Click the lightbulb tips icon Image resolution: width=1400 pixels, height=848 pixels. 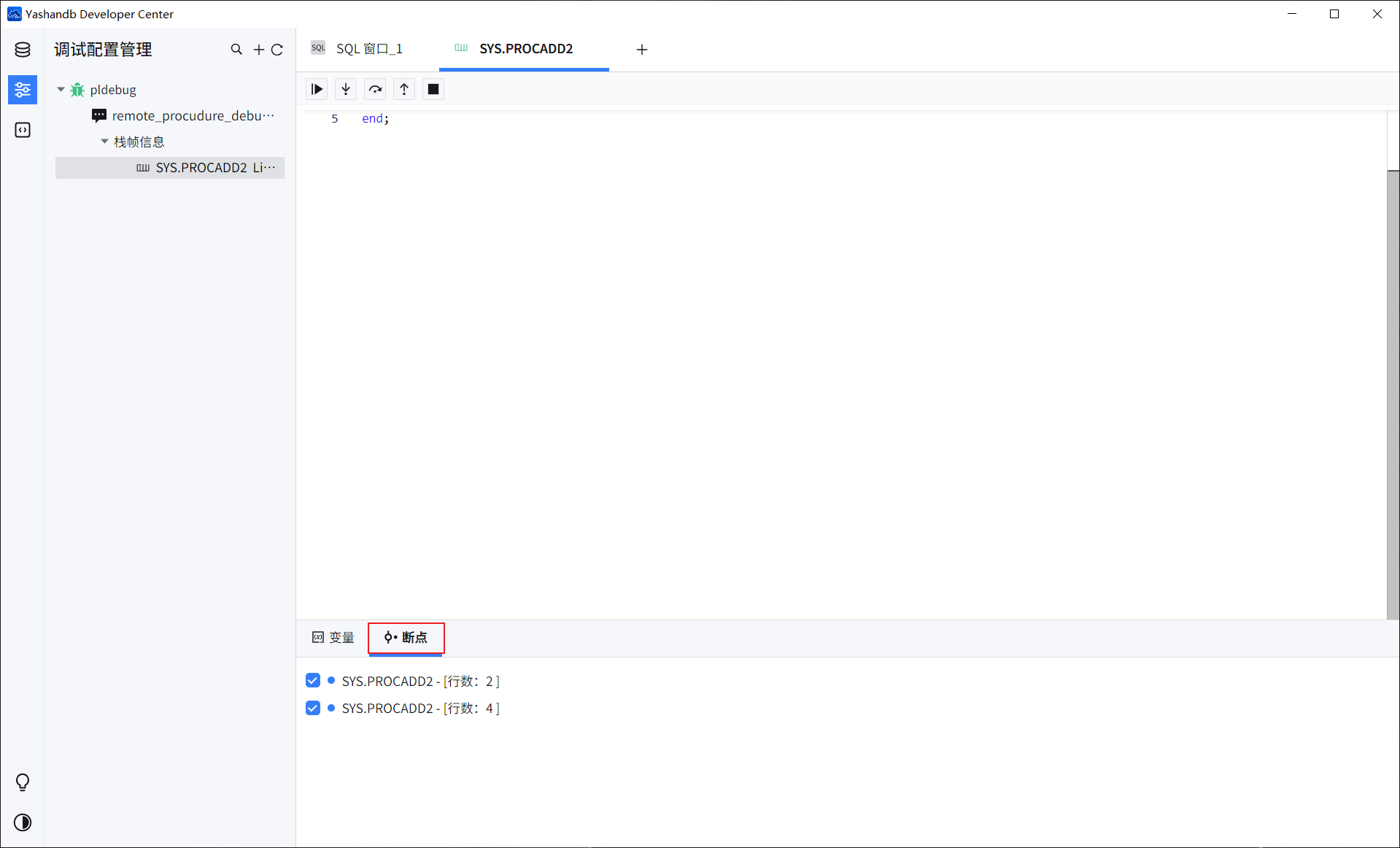click(x=23, y=782)
